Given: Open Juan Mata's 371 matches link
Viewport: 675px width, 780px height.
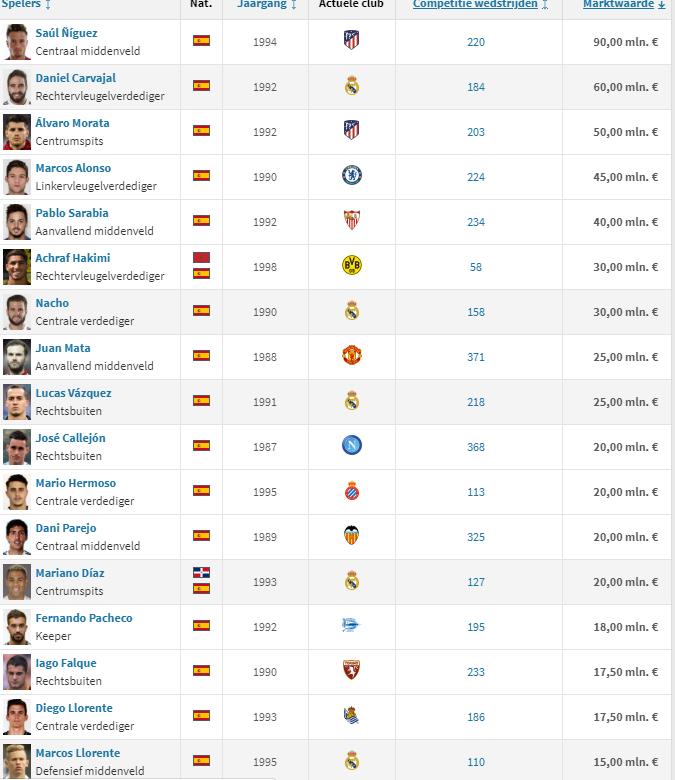Looking at the screenshot, I should tap(475, 357).
